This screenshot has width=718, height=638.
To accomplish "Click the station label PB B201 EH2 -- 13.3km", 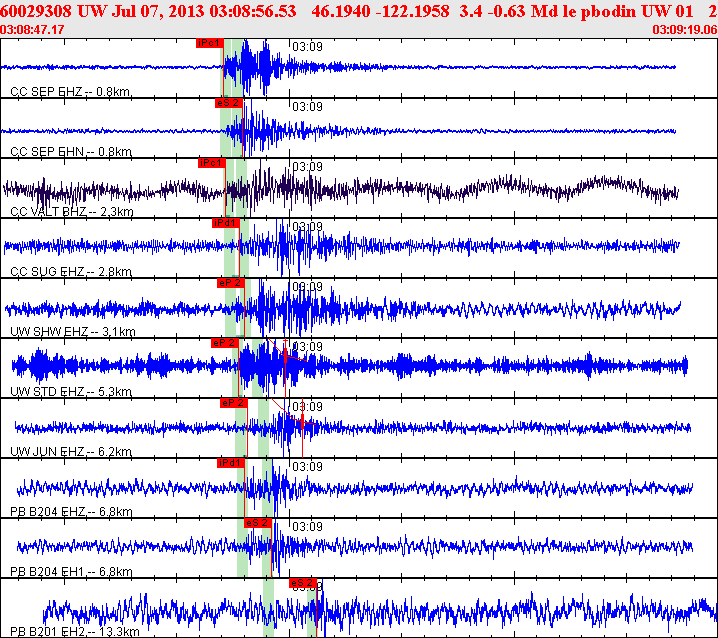I will (x=75, y=632).
